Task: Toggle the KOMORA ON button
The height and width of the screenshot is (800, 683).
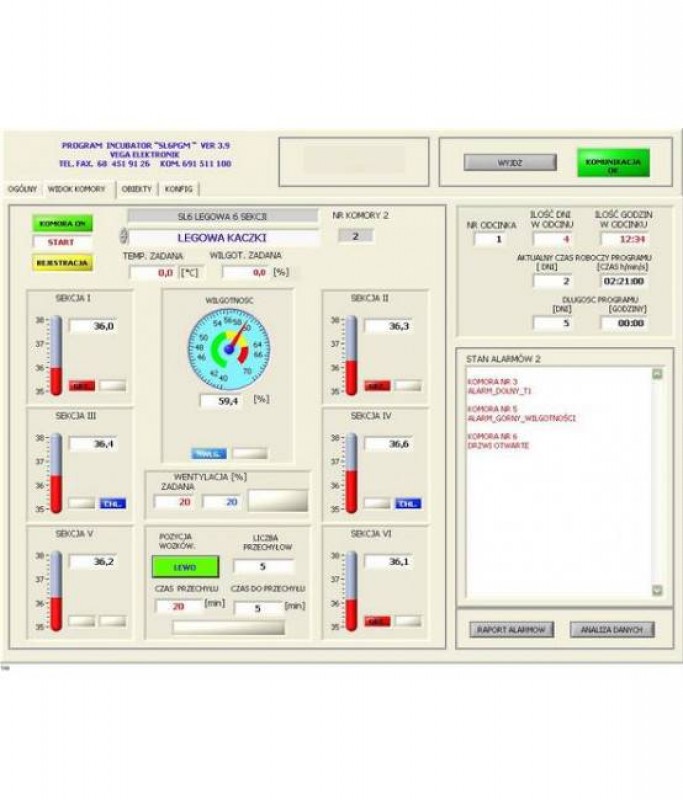Action: (x=63, y=223)
